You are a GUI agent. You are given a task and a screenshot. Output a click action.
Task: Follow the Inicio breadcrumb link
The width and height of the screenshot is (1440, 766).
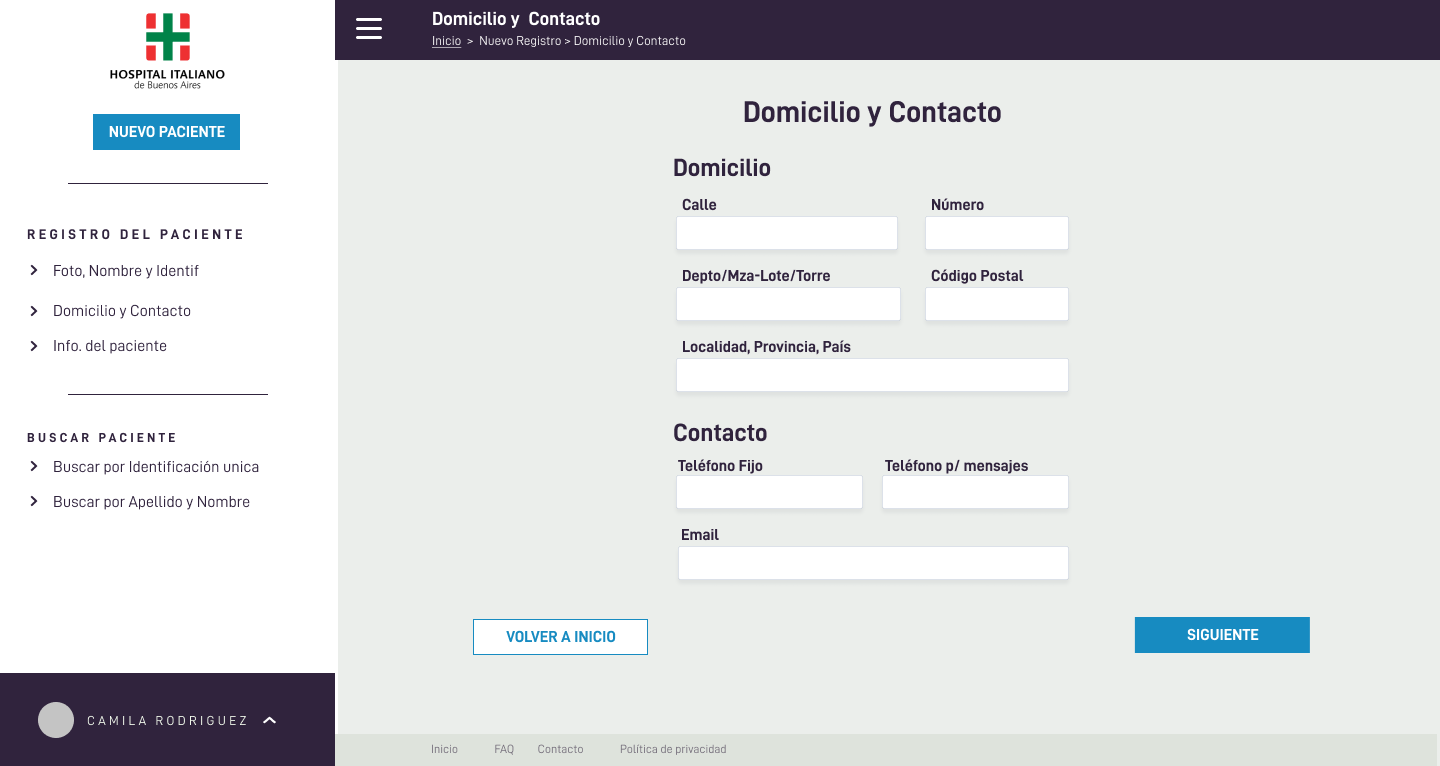click(446, 41)
